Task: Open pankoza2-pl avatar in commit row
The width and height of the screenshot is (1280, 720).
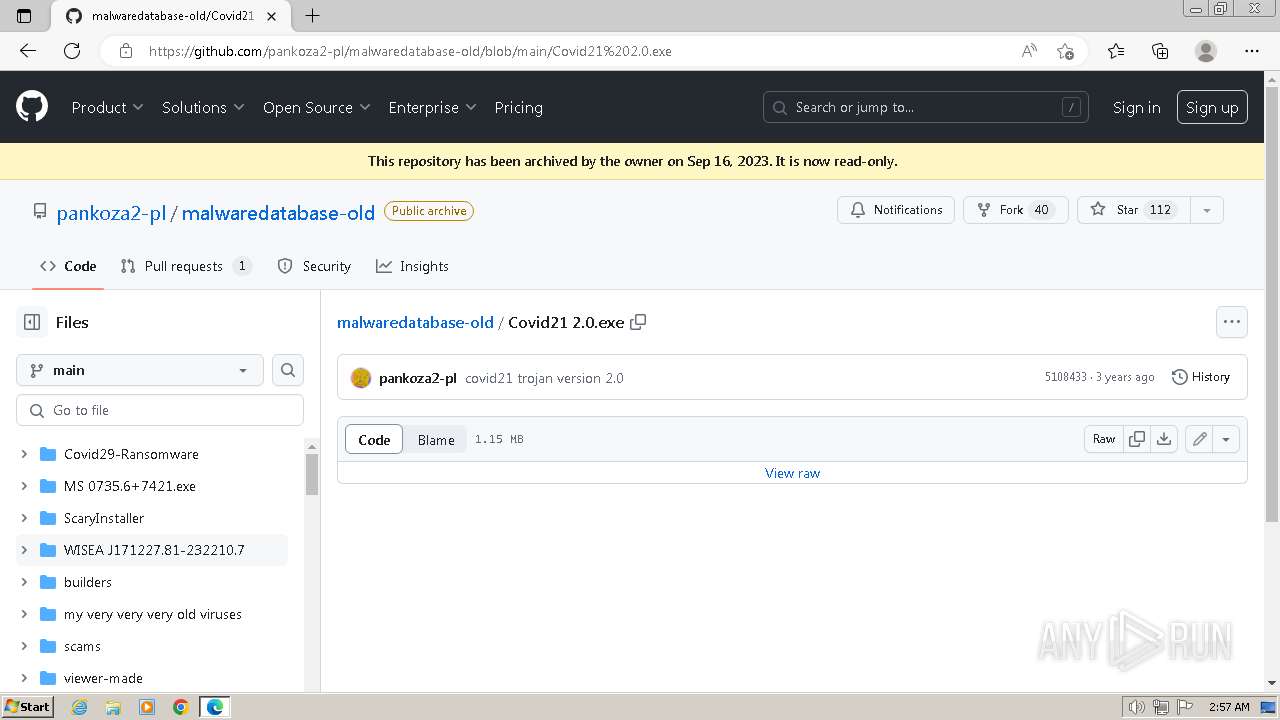Action: click(x=361, y=378)
